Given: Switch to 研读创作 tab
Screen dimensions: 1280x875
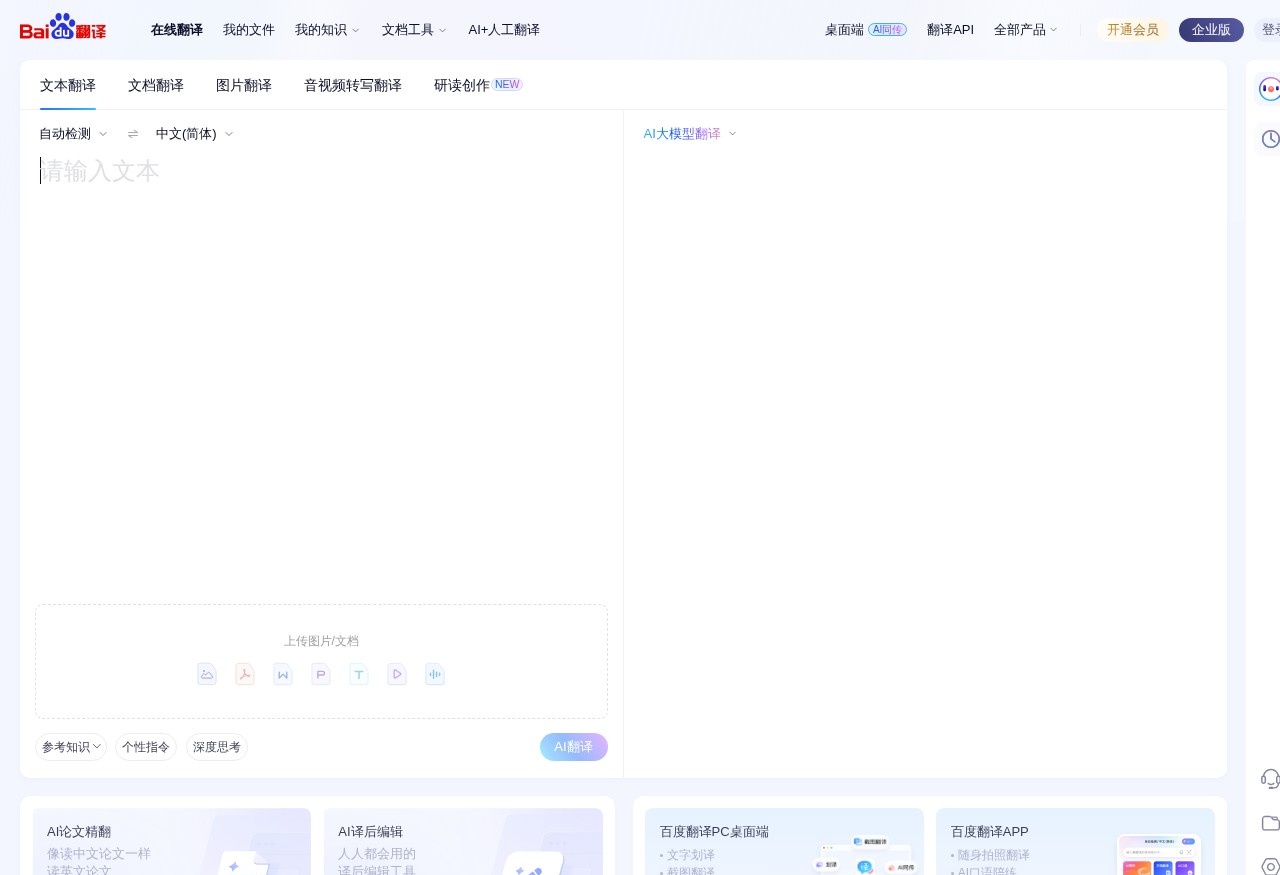Looking at the screenshot, I should tap(478, 85).
